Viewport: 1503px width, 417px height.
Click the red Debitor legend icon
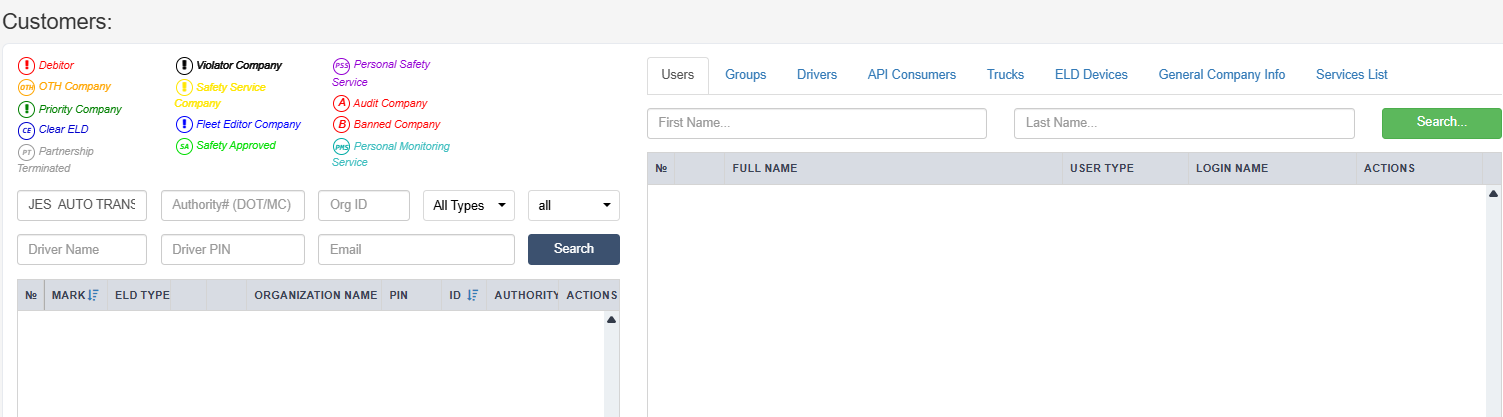[26, 66]
